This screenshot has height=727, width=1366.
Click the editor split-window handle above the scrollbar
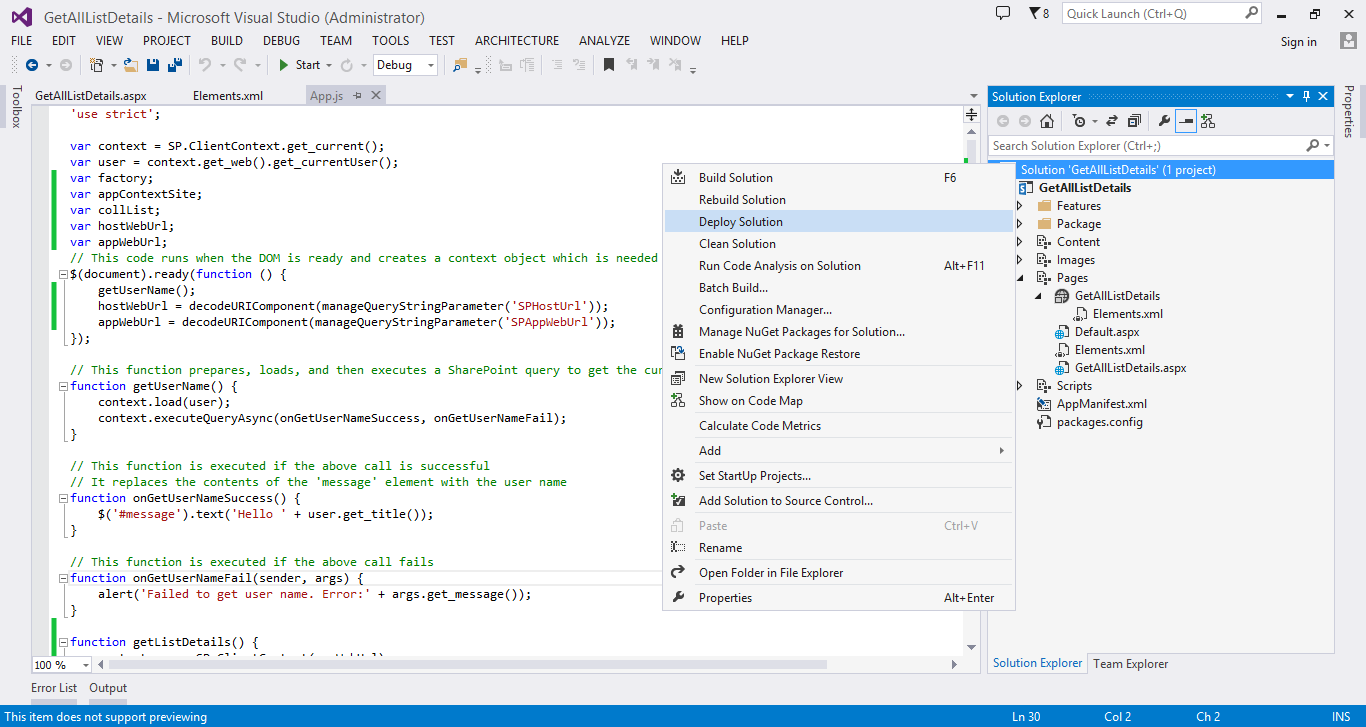(971, 115)
